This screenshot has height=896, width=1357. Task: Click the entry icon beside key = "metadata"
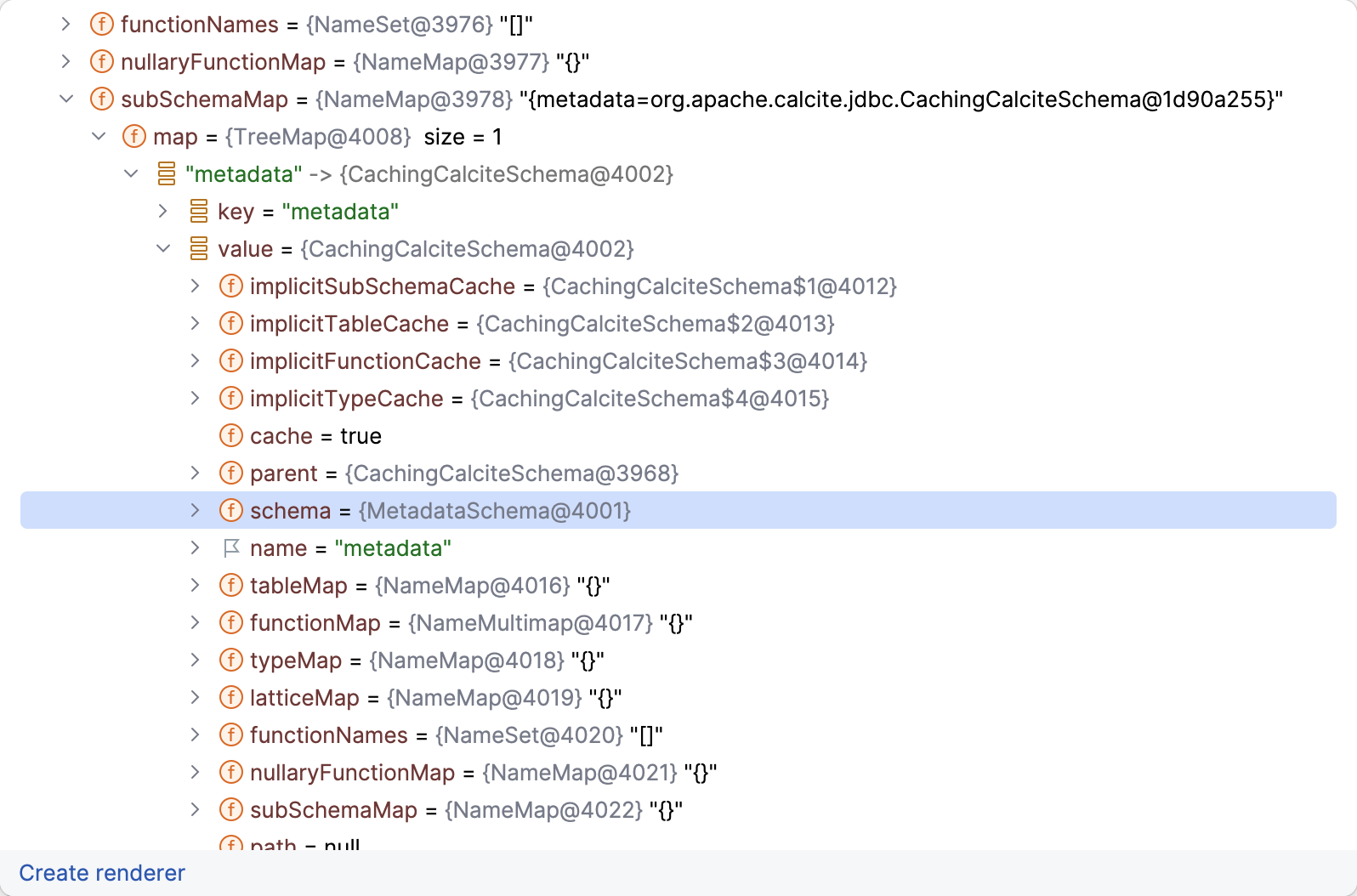[x=198, y=212]
